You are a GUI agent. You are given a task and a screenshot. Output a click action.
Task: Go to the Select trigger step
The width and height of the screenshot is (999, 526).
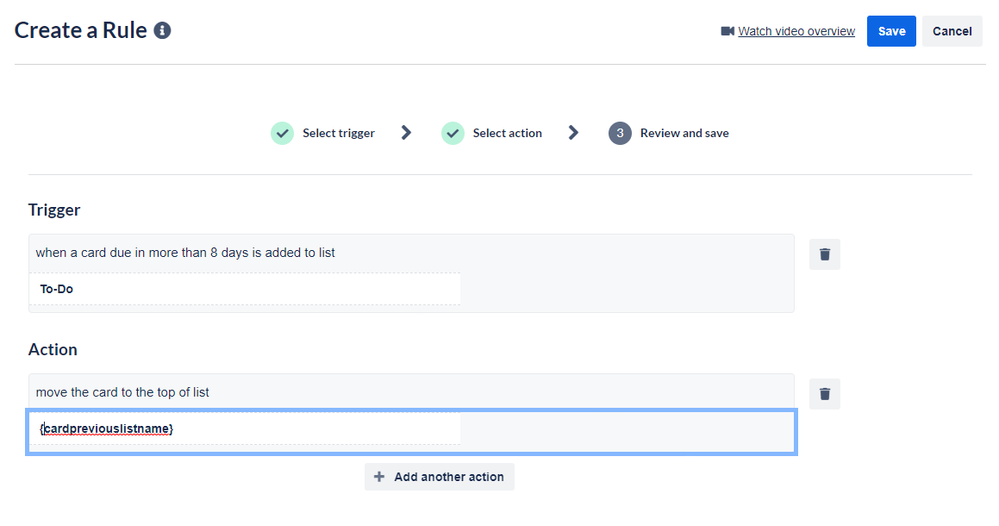coord(338,133)
